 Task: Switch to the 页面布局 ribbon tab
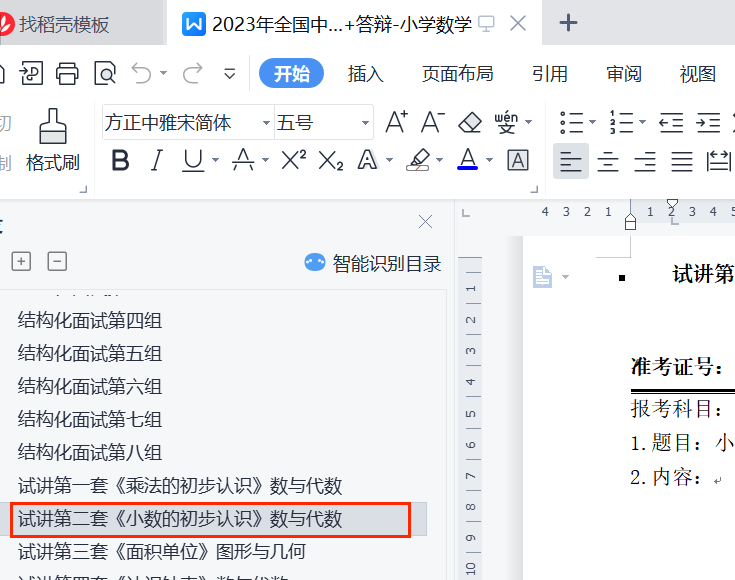457,73
